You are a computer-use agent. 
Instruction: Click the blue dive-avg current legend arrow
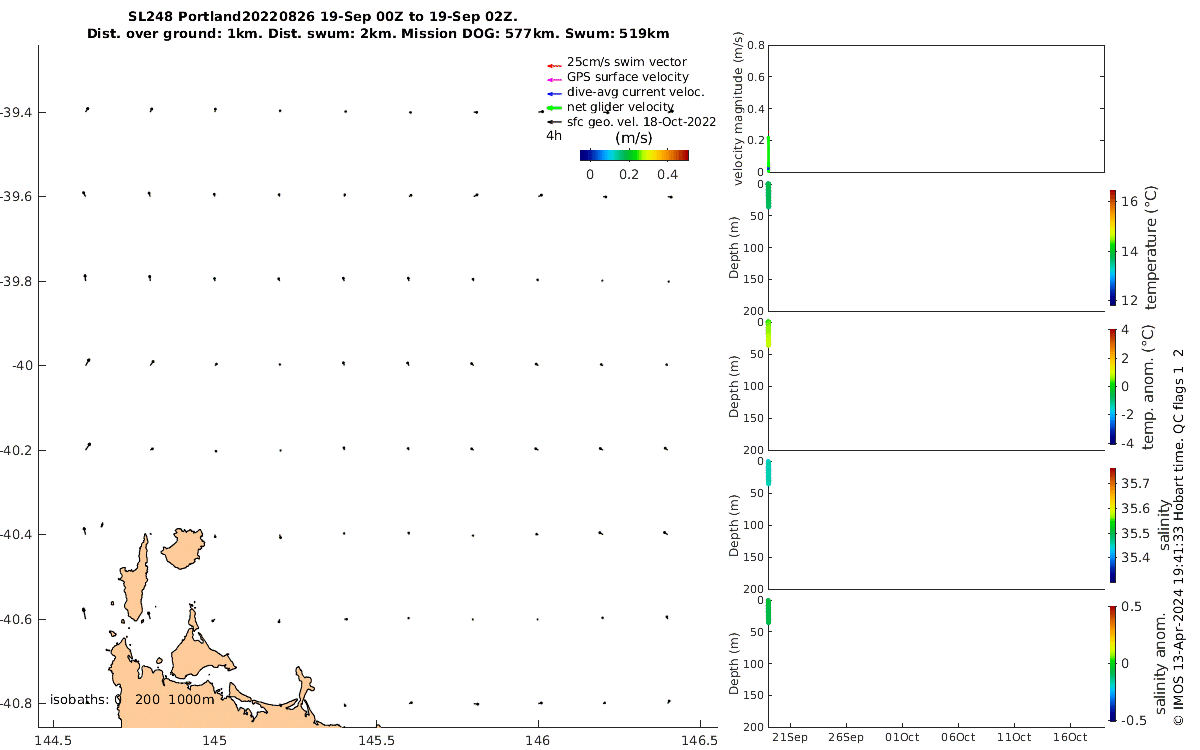click(x=554, y=94)
